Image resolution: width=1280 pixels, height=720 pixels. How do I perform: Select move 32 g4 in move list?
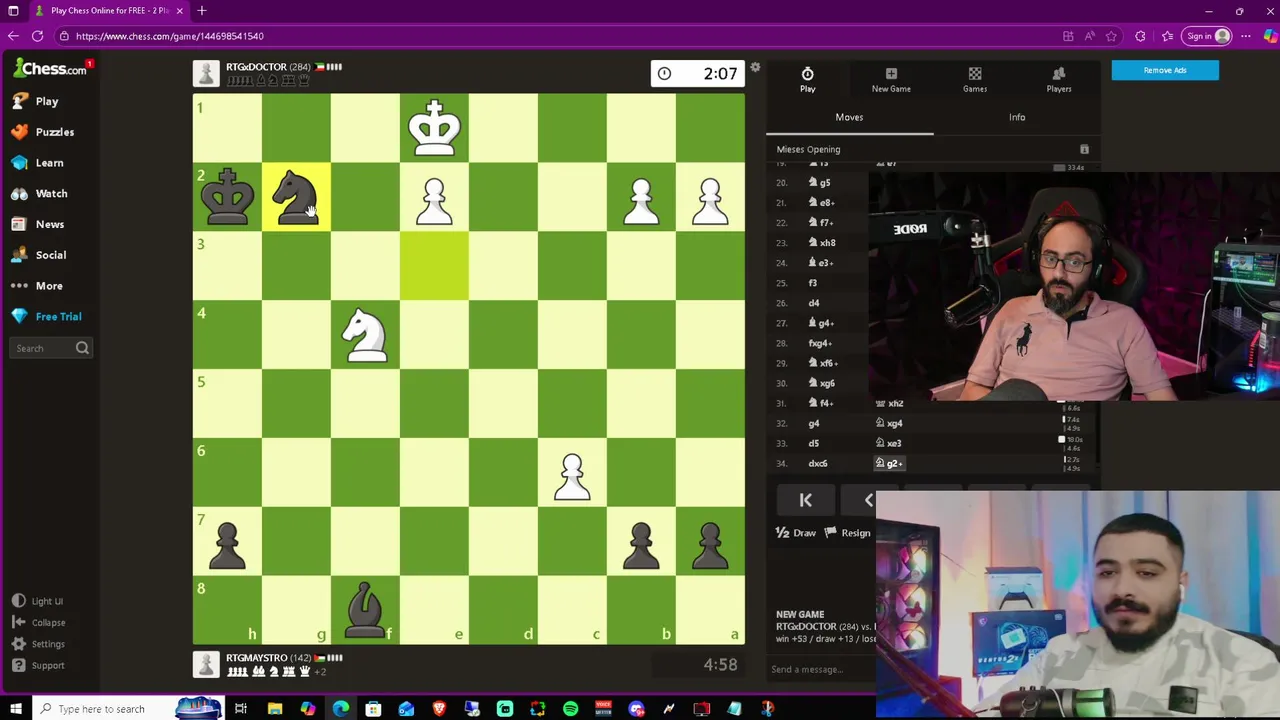point(814,423)
